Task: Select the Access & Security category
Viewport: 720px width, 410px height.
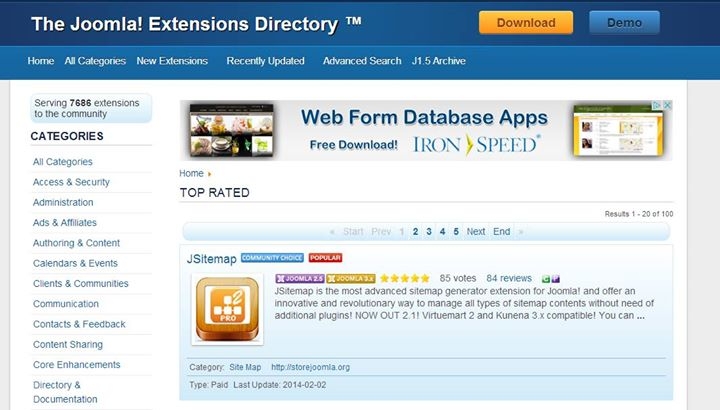Action: pyautogui.click(x=71, y=182)
